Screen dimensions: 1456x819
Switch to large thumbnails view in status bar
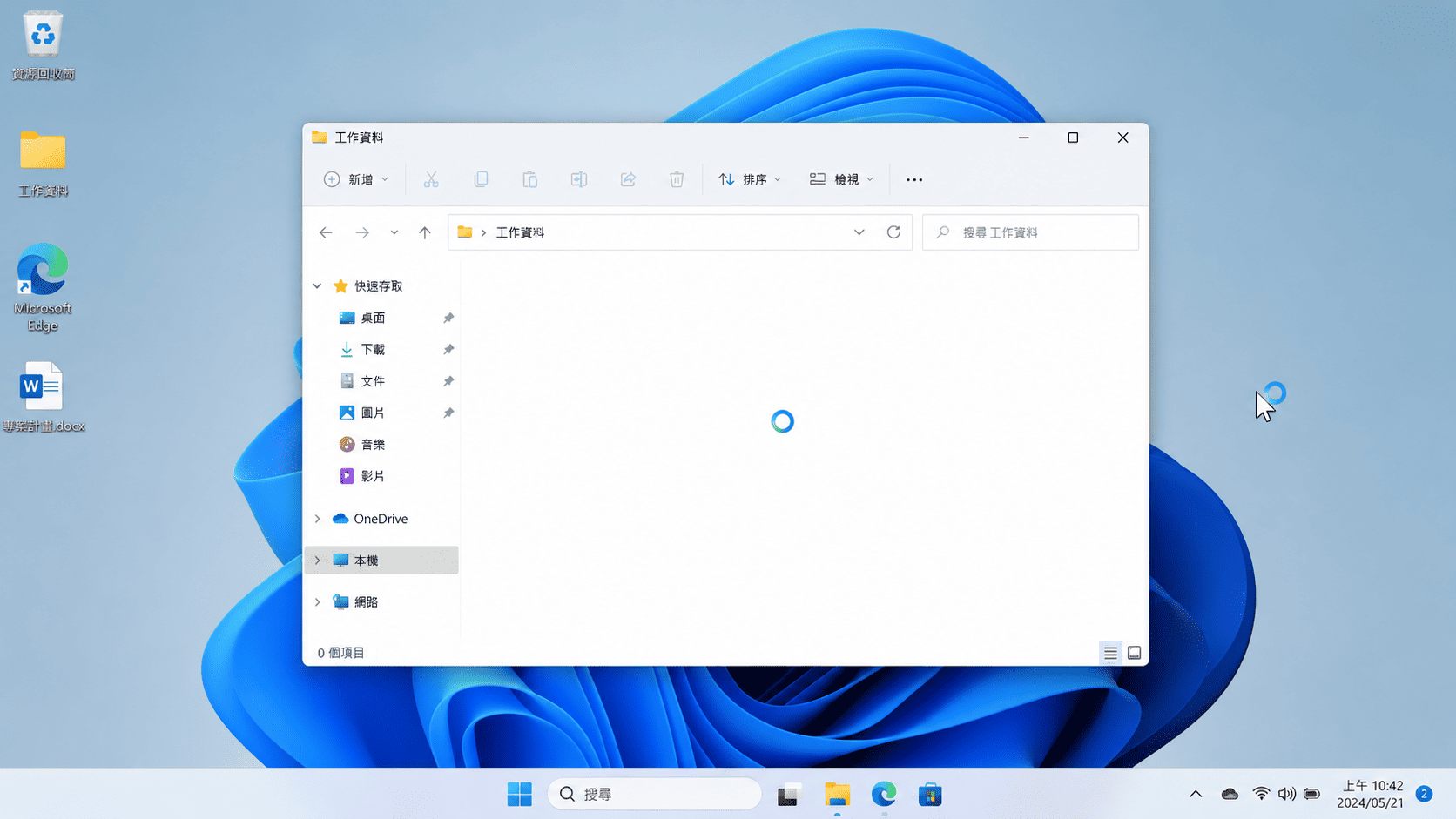click(1134, 653)
